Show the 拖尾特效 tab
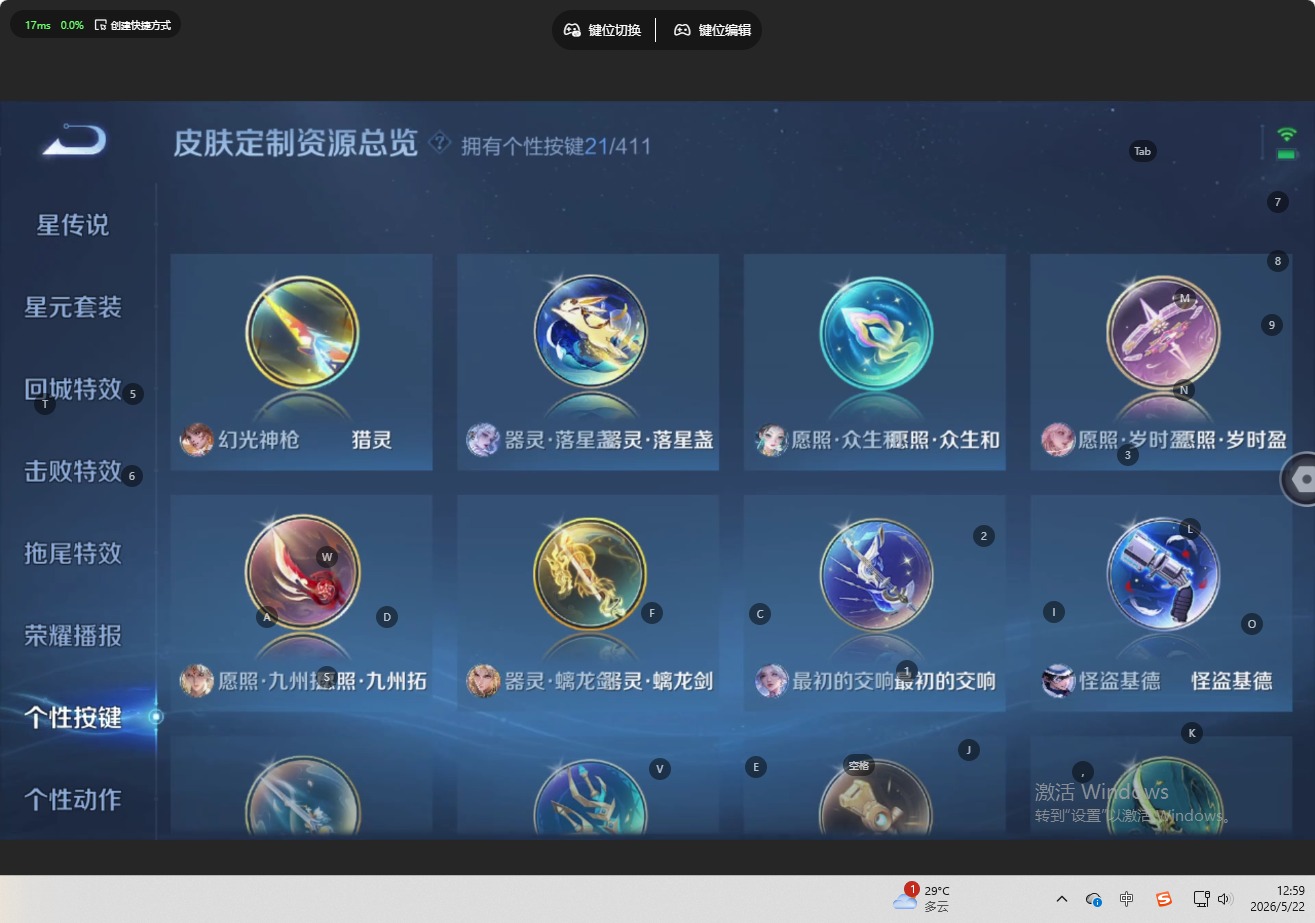Image resolution: width=1315 pixels, height=923 pixels. [73, 553]
